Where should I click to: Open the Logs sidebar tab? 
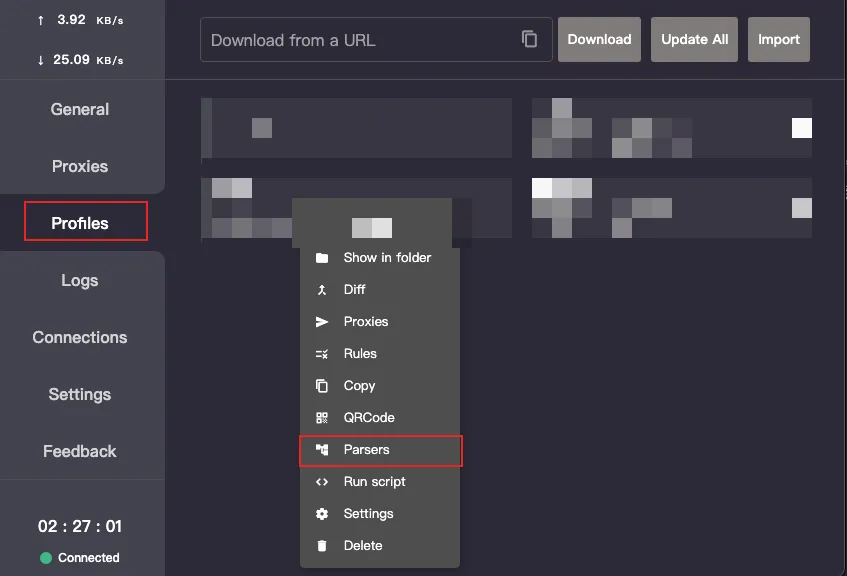point(80,280)
